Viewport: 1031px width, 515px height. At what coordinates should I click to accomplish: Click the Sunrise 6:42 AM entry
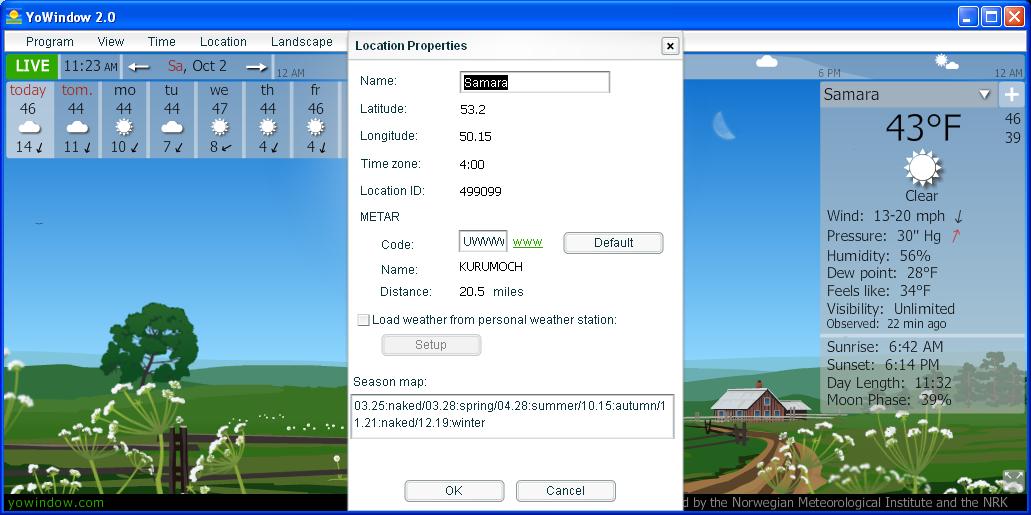885,347
